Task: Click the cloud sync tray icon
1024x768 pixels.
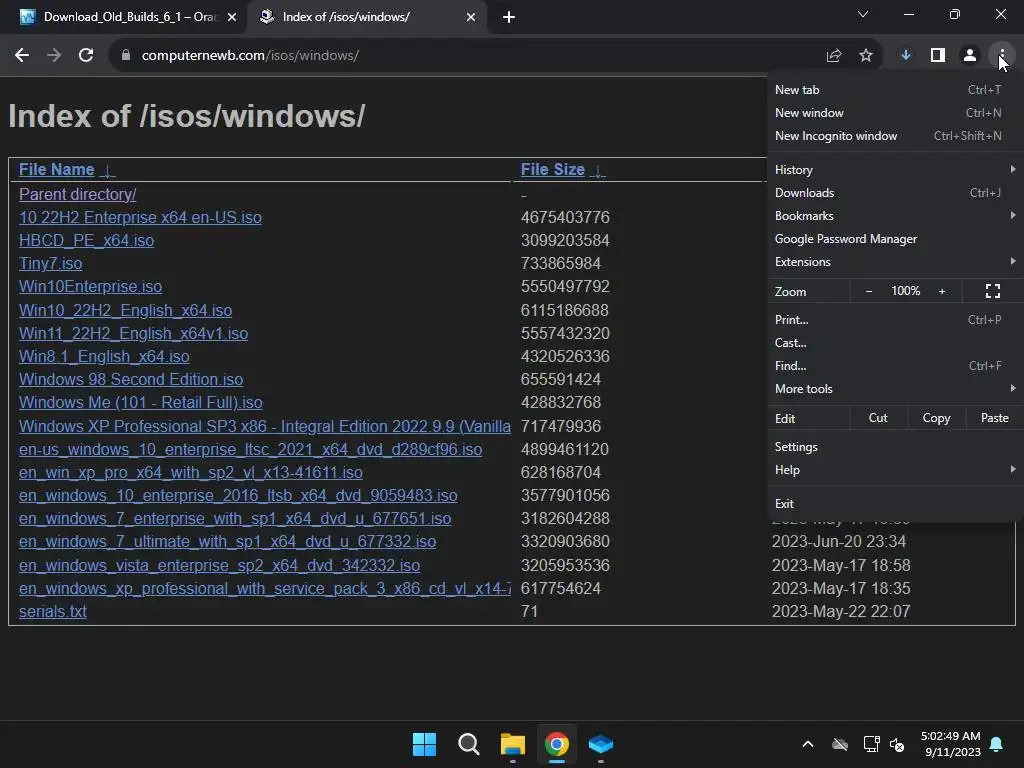Action: (840, 744)
